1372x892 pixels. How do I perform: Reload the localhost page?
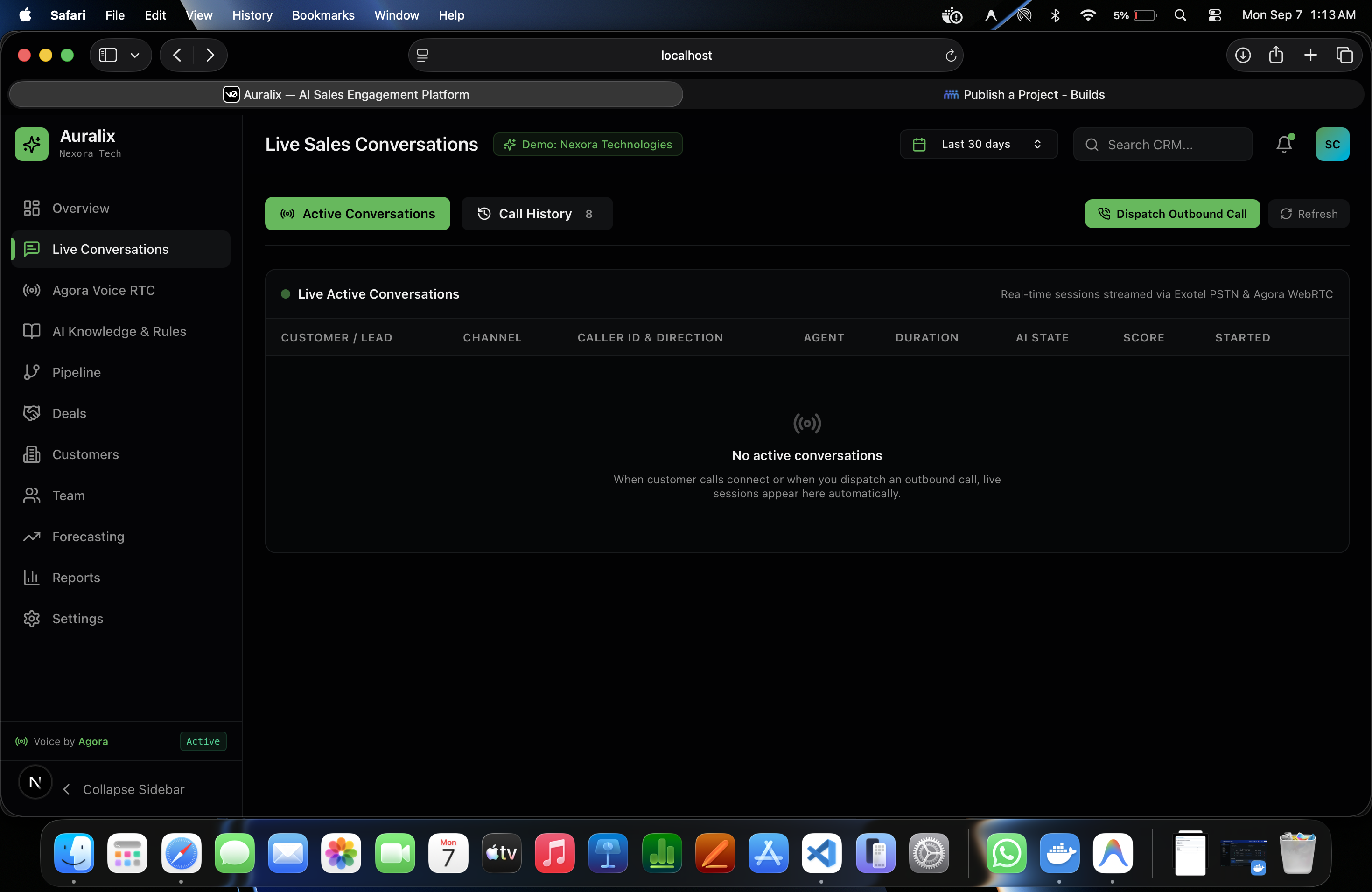(951, 56)
